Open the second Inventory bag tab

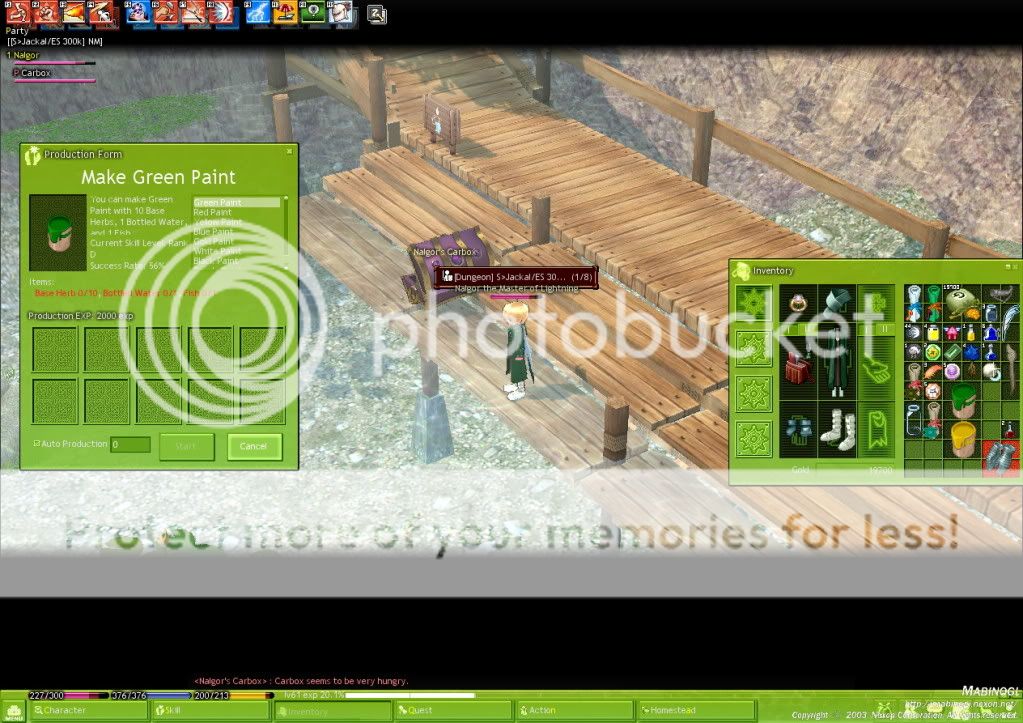pos(754,348)
